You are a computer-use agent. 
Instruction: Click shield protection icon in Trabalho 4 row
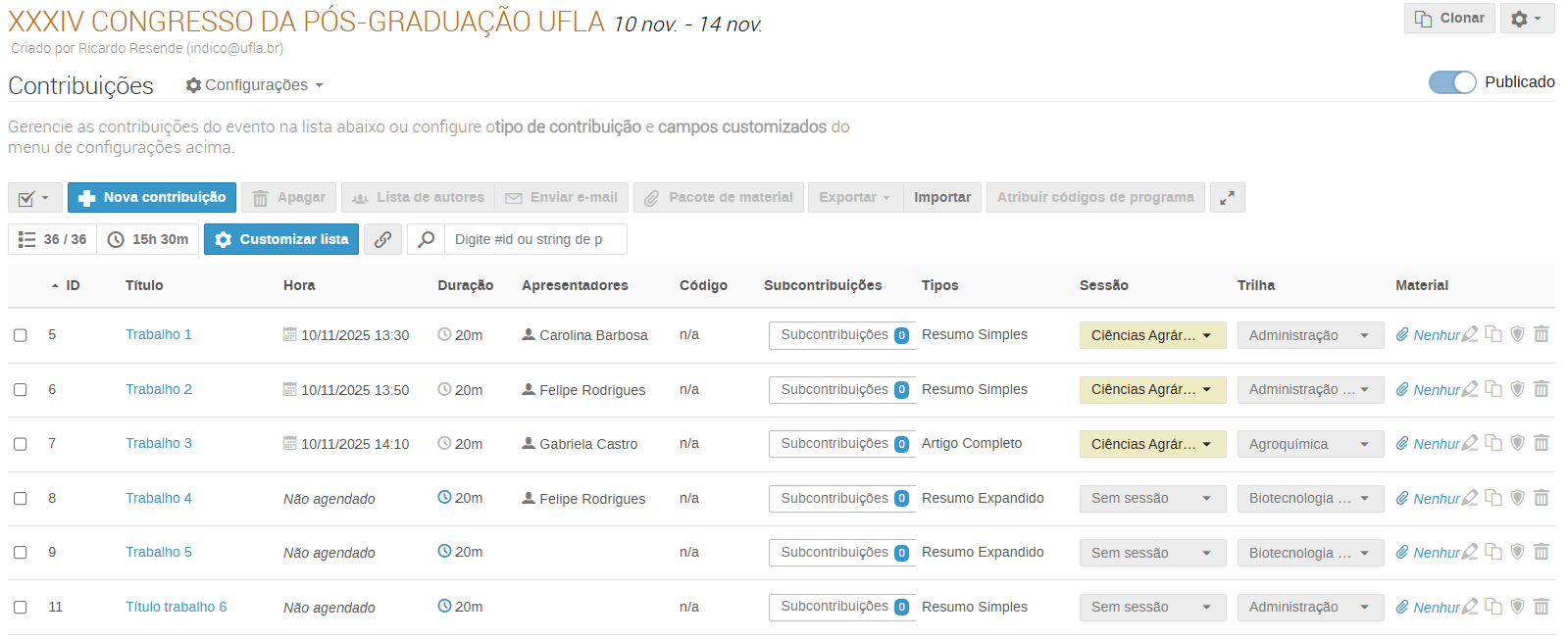[1517, 499]
